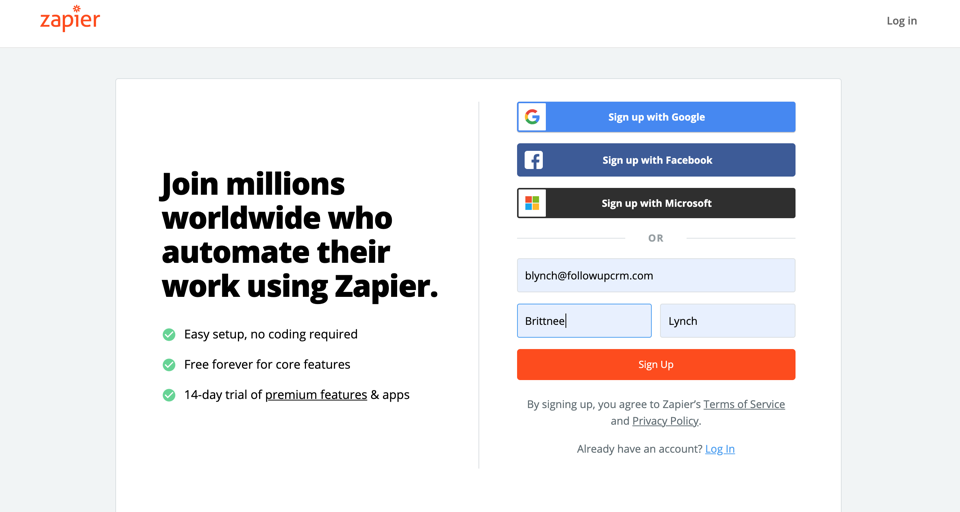Focus the email address field
Viewport: 960px width, 512px height.
coord(656,275)
